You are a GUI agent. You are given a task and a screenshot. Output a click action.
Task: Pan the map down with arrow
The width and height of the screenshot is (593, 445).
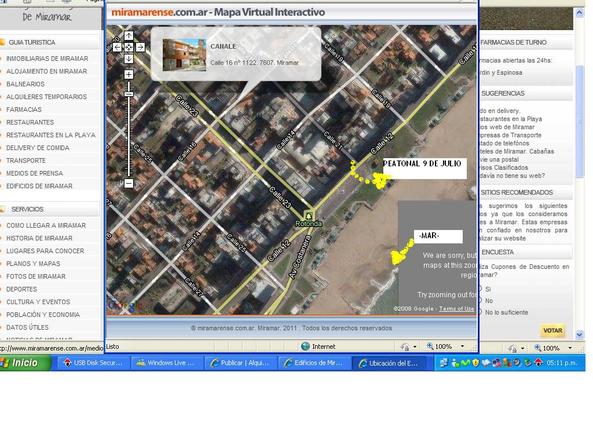click(129, 59)
